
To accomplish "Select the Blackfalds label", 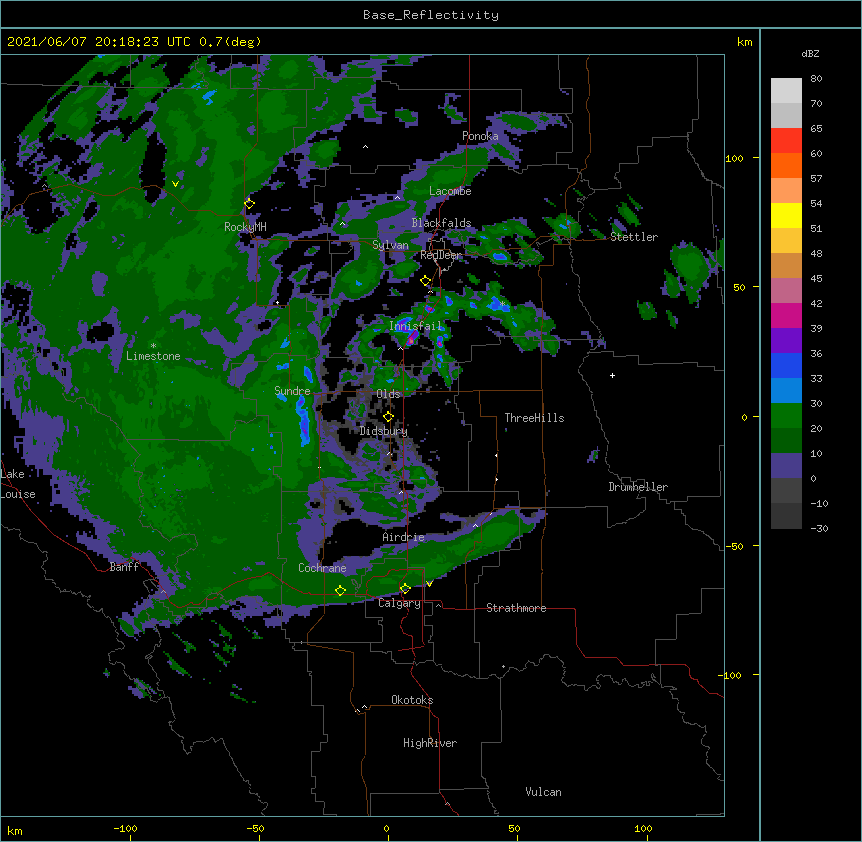I will (x=441, y=223).
